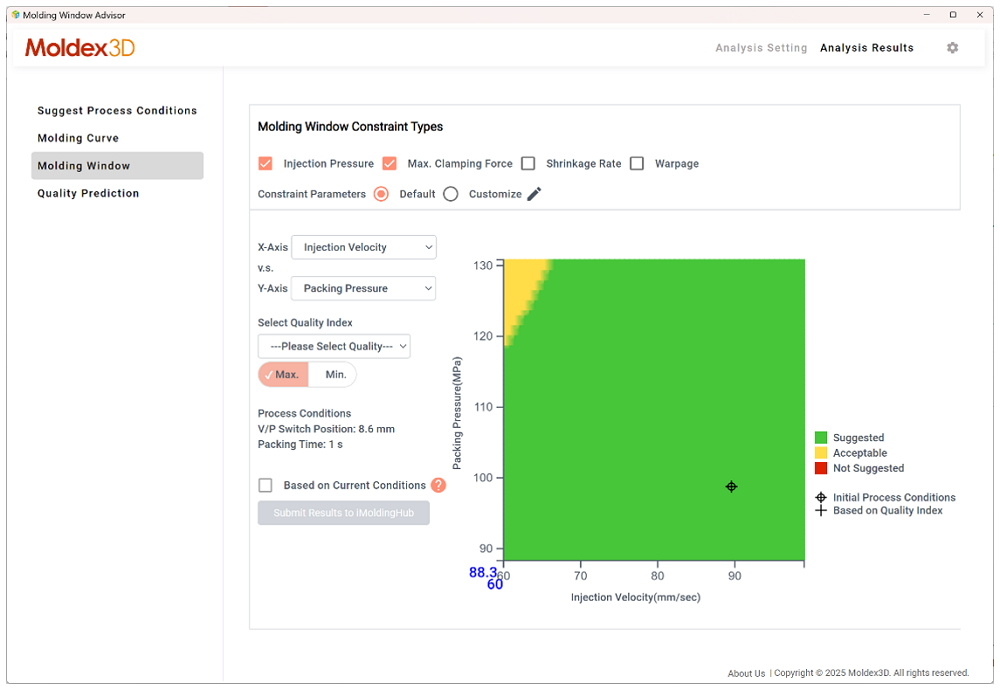Uncheck the Injection Pressure constraint checkbox

[x=266, y=164]
